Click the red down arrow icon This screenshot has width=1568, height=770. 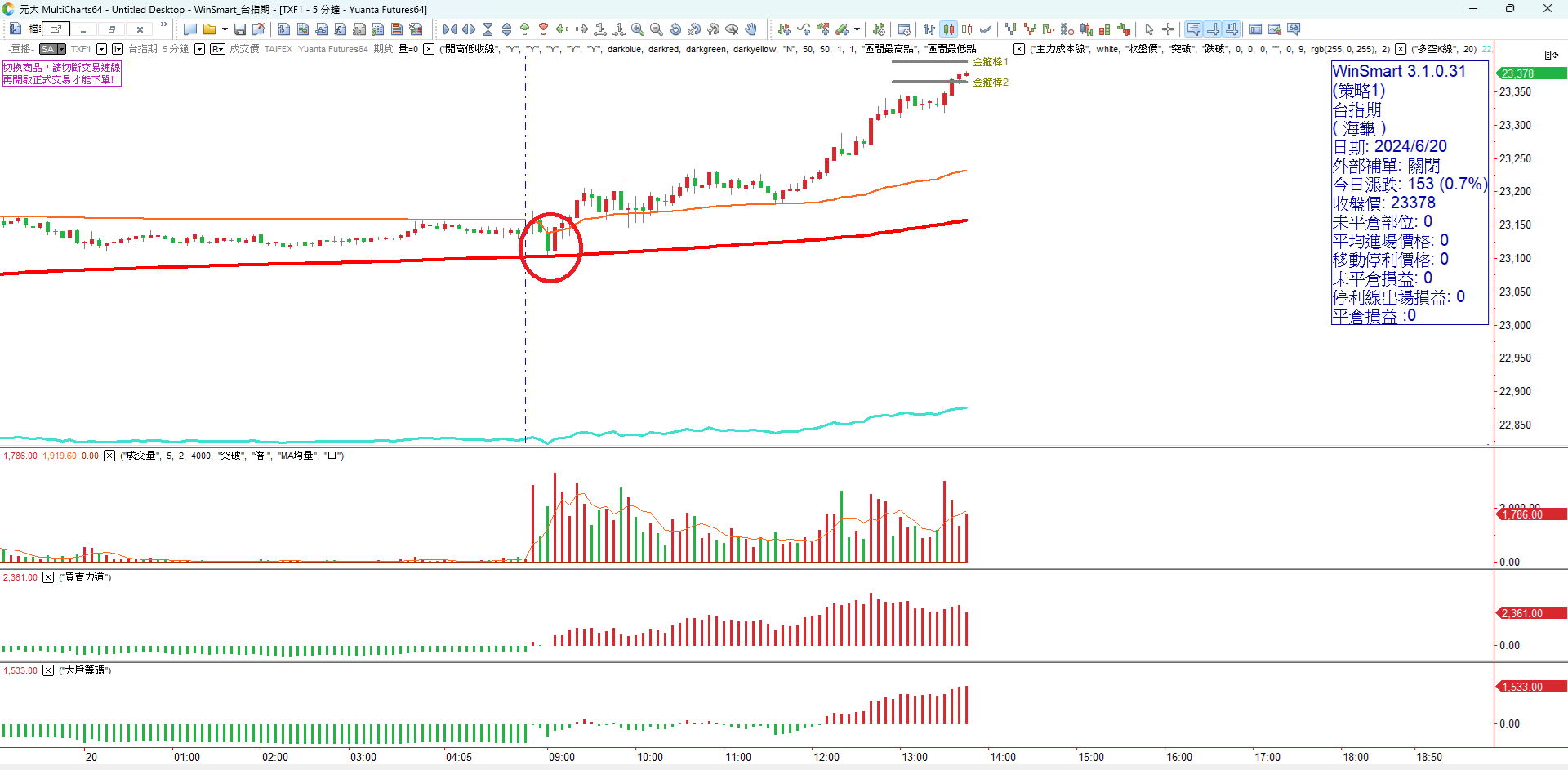pos(543,29)
